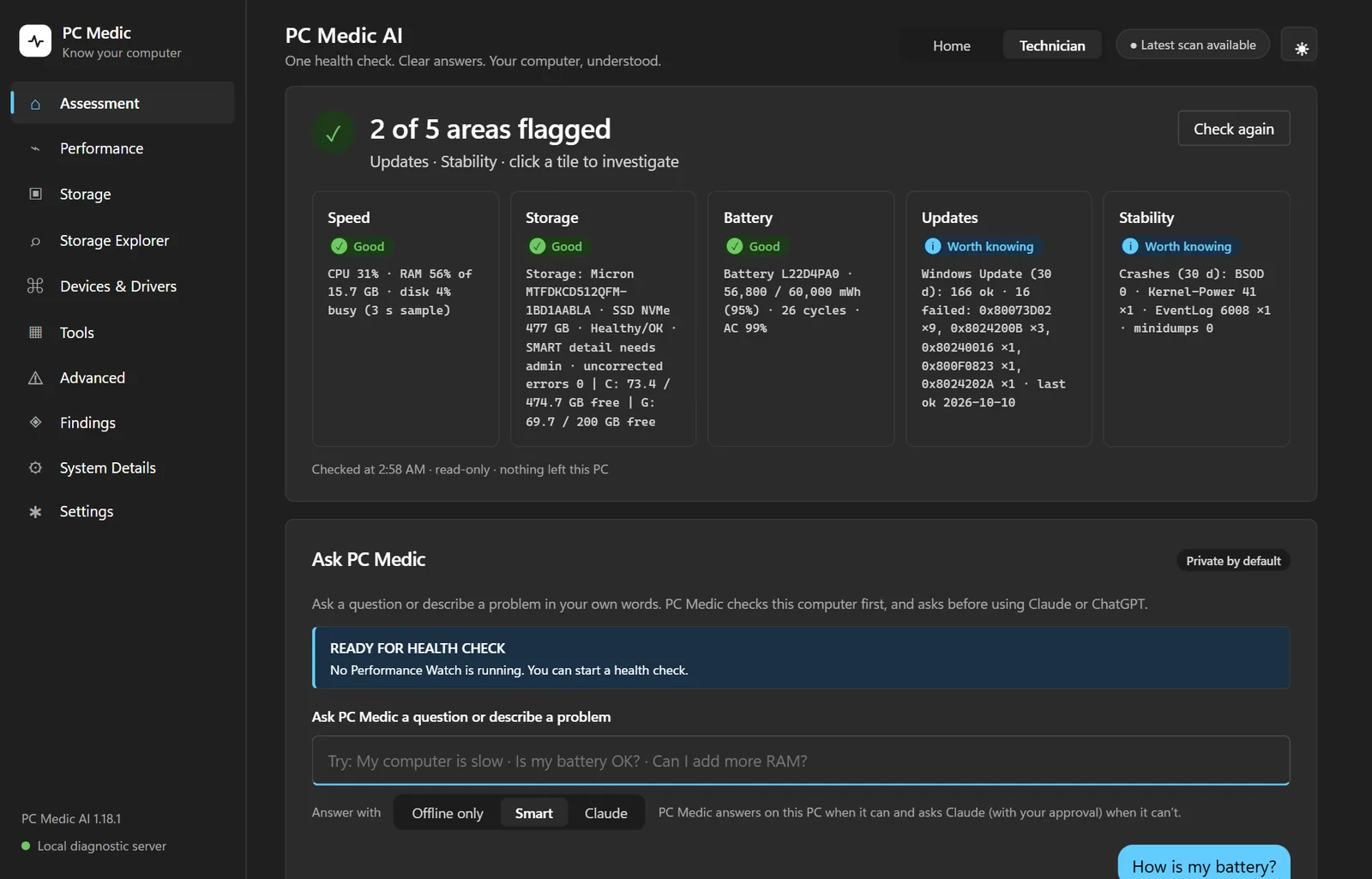Open the Battery tile to investigate
This screenshot has height=879, width=1372.
pos(801,319)
